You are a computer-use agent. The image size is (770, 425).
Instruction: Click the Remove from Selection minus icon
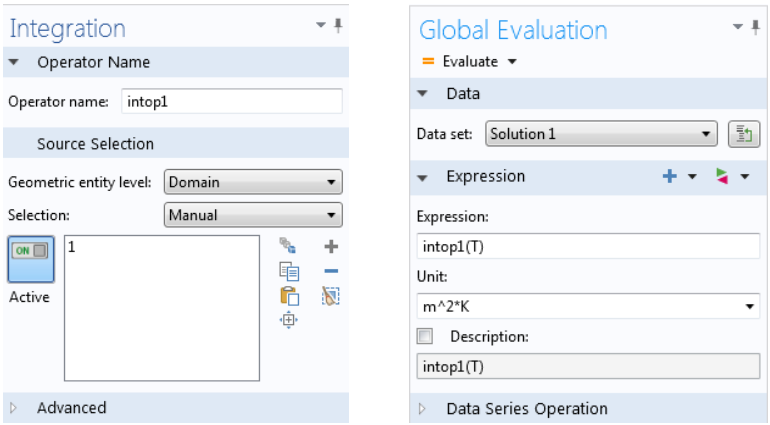coord(331,270)
